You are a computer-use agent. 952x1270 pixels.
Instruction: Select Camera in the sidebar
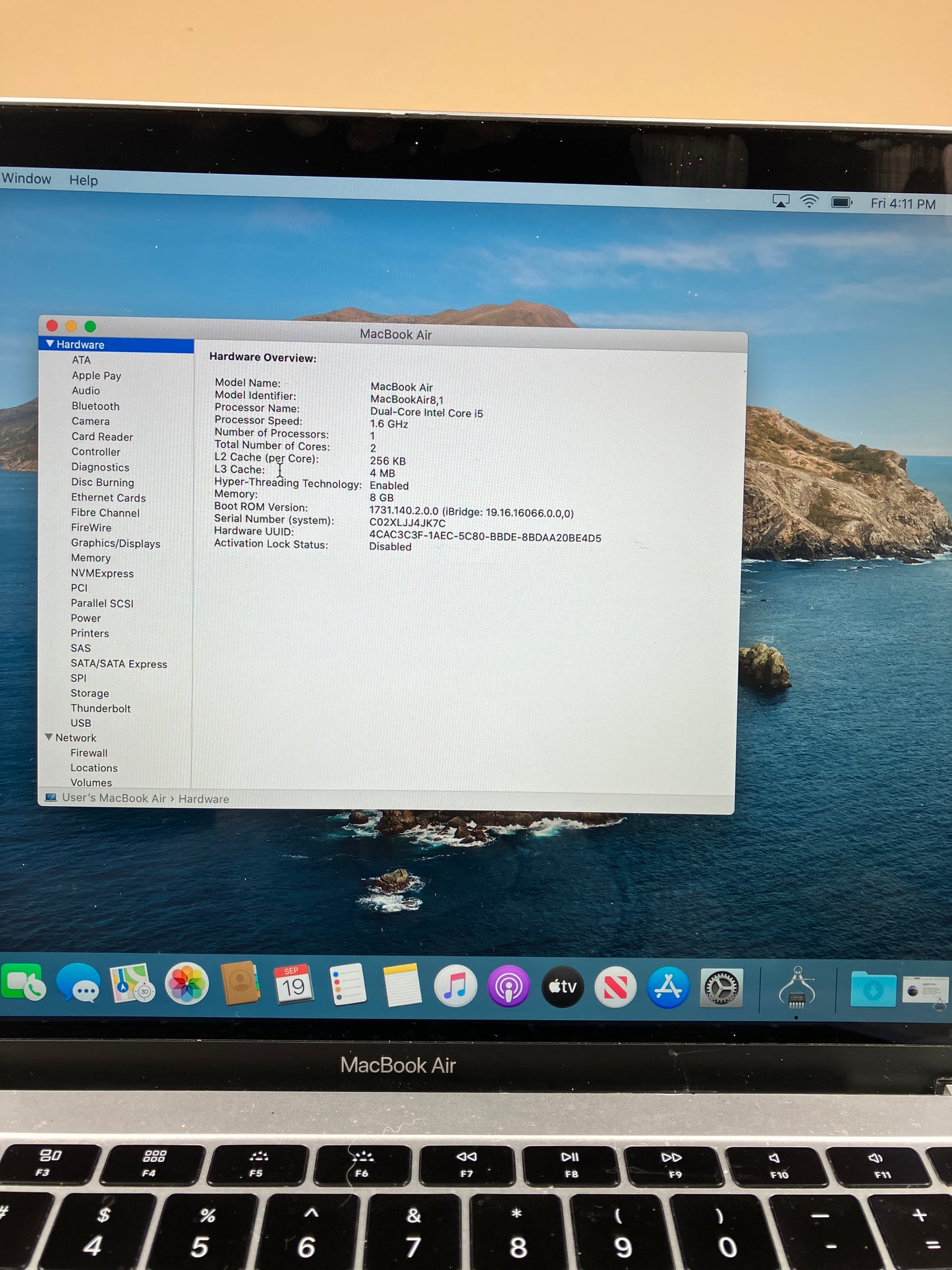[x=91, y=421]
